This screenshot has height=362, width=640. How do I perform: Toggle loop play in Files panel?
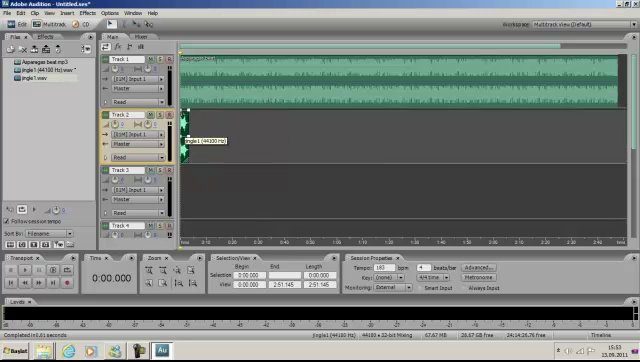tap(22, 209)
